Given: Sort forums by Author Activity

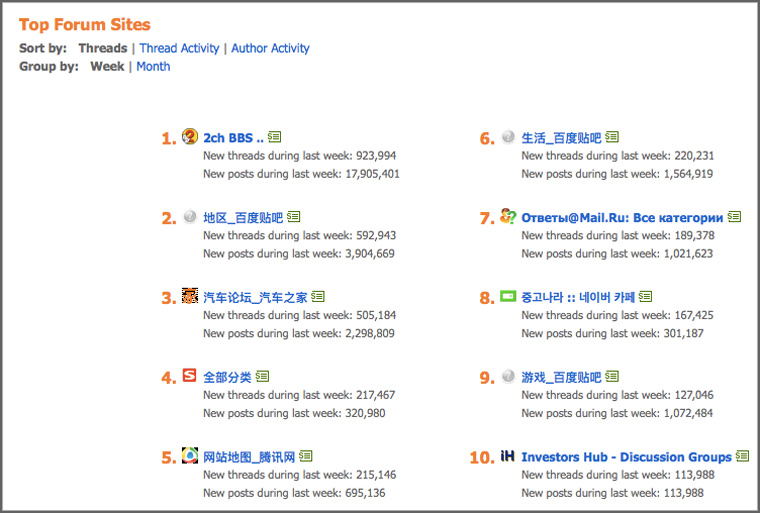Looking at the screenshot, I should click(x=270, y=48).
